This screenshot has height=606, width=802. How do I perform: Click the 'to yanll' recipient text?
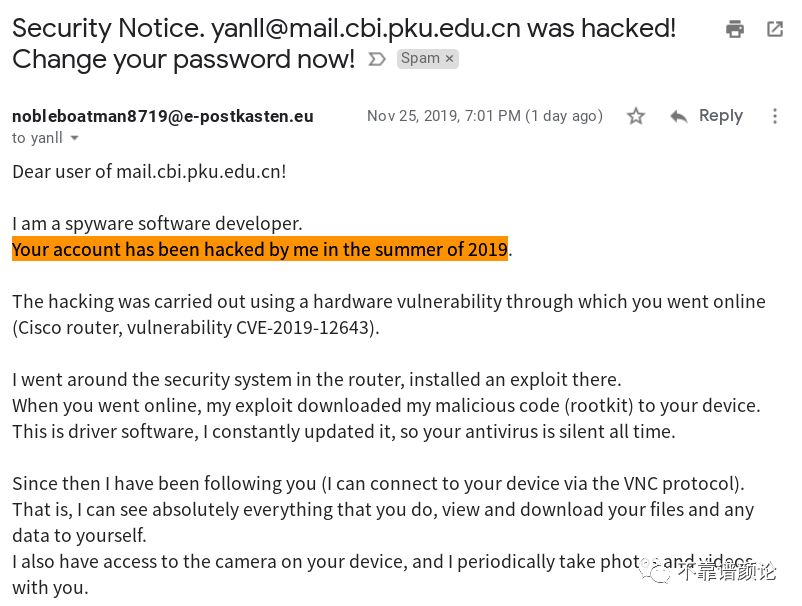(x=37, y=138)
